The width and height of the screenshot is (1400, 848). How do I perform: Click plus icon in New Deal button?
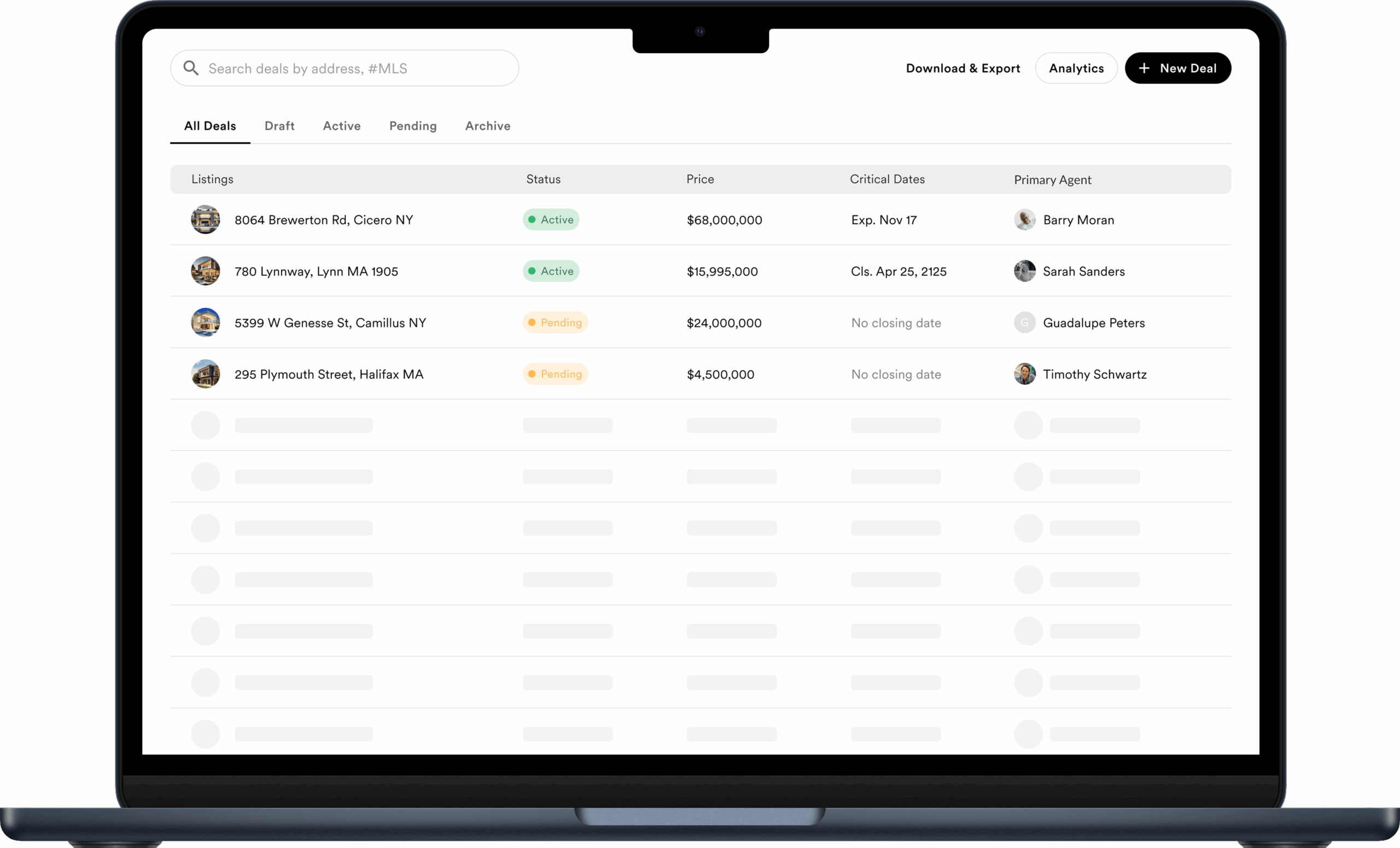(1144, 68)
